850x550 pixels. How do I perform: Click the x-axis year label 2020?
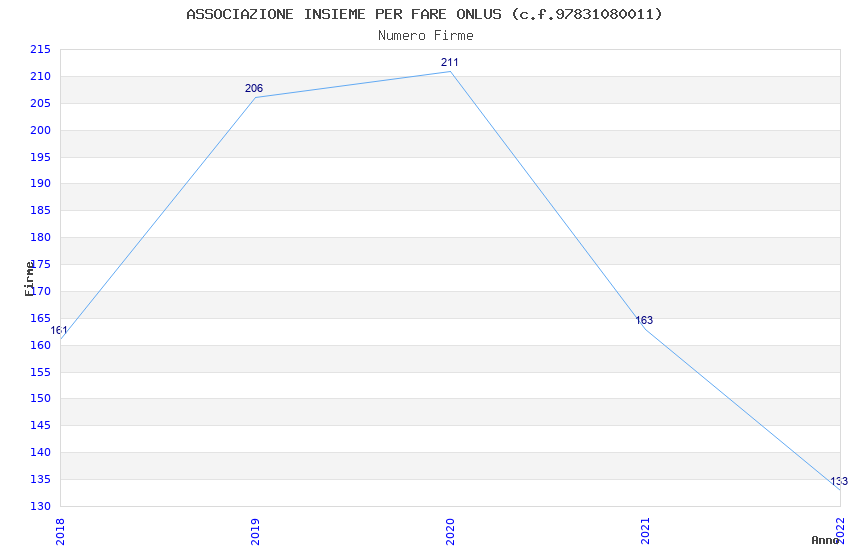coord(450,532)
